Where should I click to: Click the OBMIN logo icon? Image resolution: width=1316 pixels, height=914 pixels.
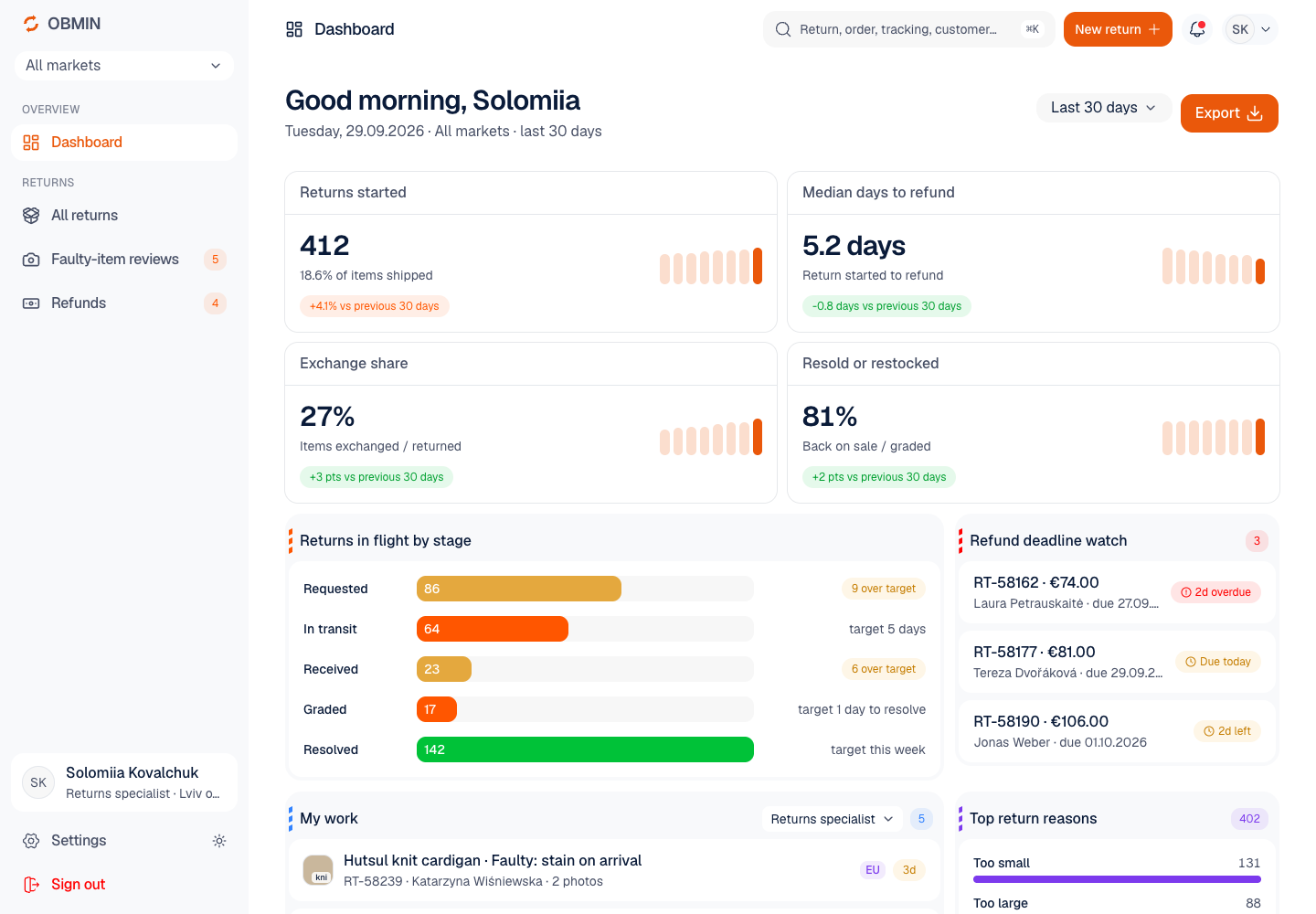(x=31, y=24)
